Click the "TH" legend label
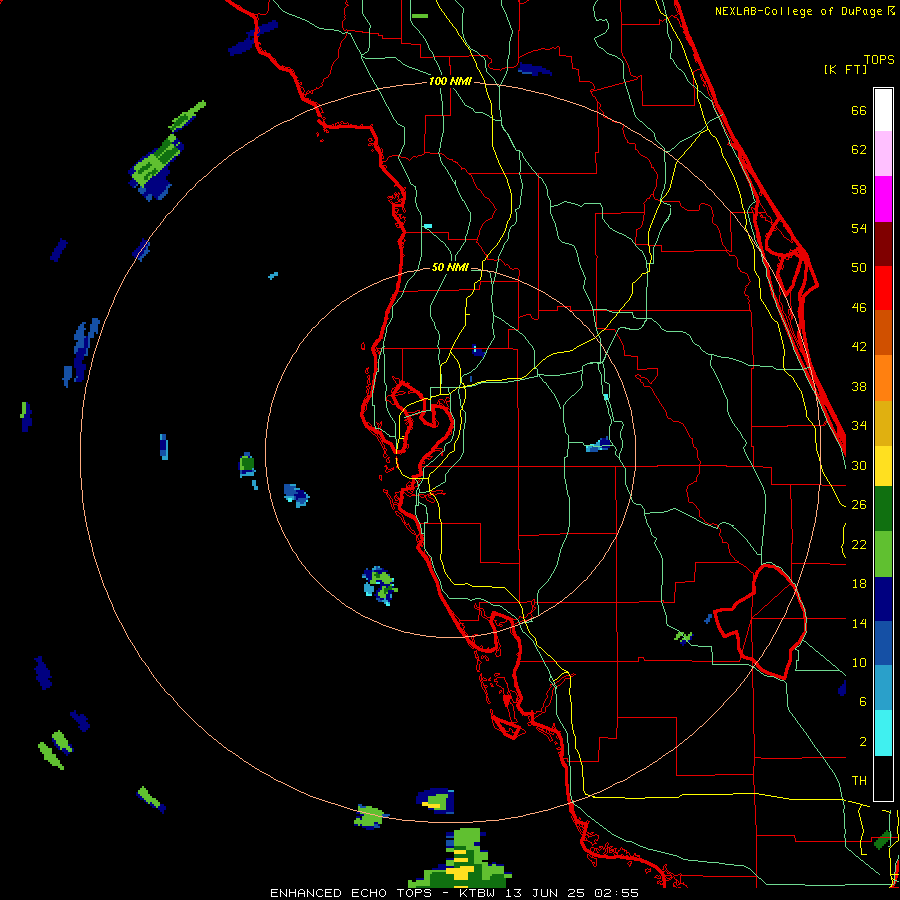Screen dimensions: 900x900 click(859, 781)
